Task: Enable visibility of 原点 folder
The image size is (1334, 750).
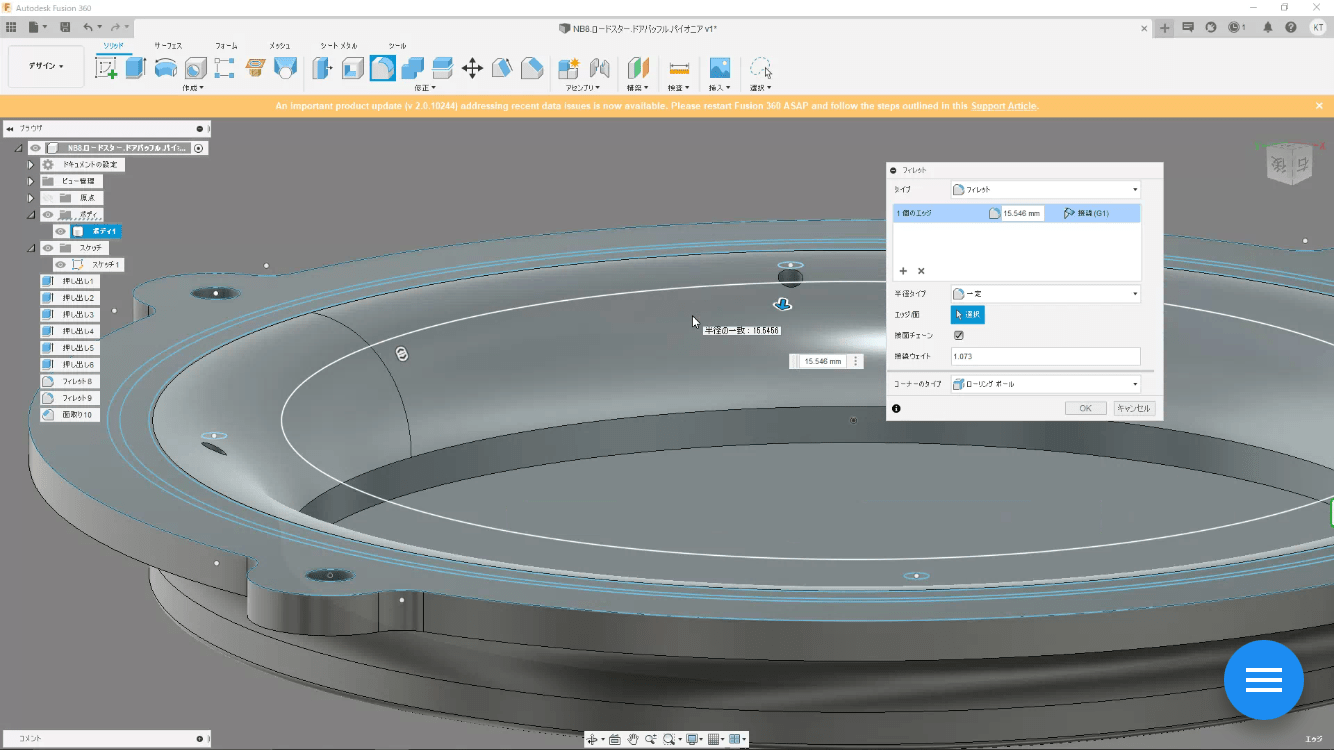Action: point(47,198)
